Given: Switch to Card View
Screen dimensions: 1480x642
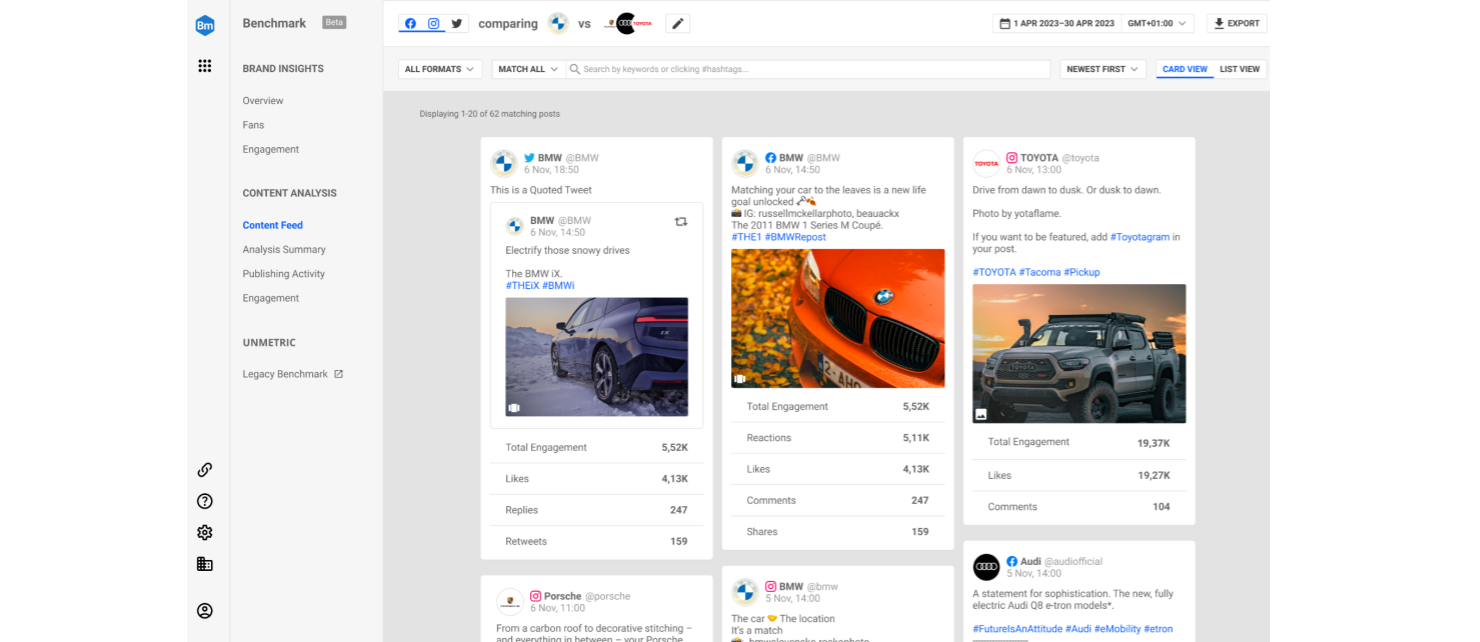Looking at the screenshot, I should [1185, 69].
